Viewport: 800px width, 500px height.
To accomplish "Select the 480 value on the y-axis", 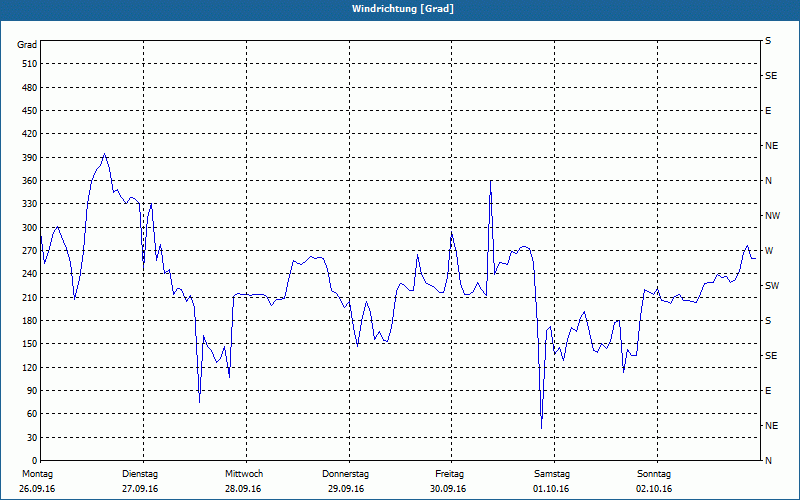I will click(30, 88).
